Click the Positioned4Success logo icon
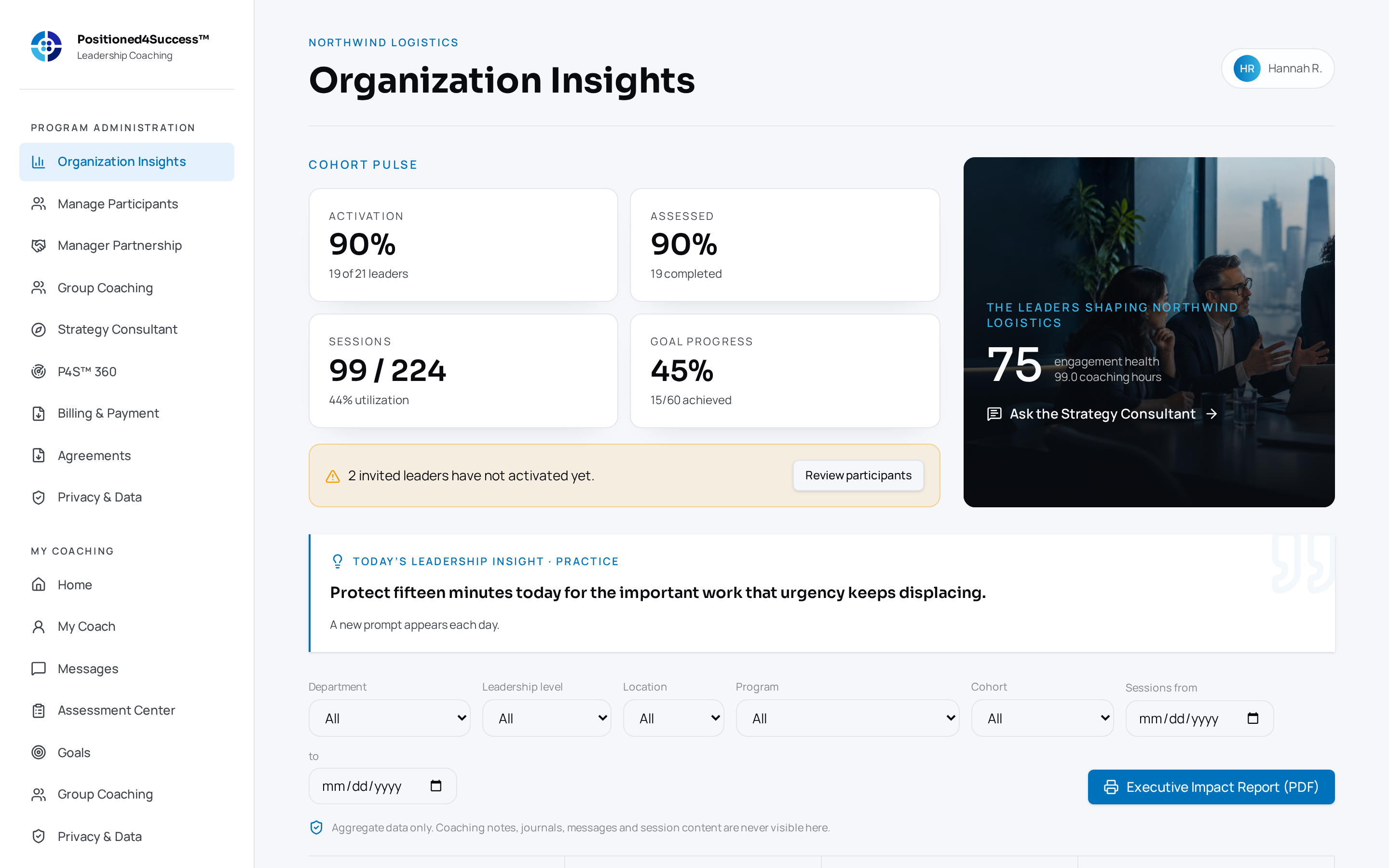1389x868 pixels. 46,46
